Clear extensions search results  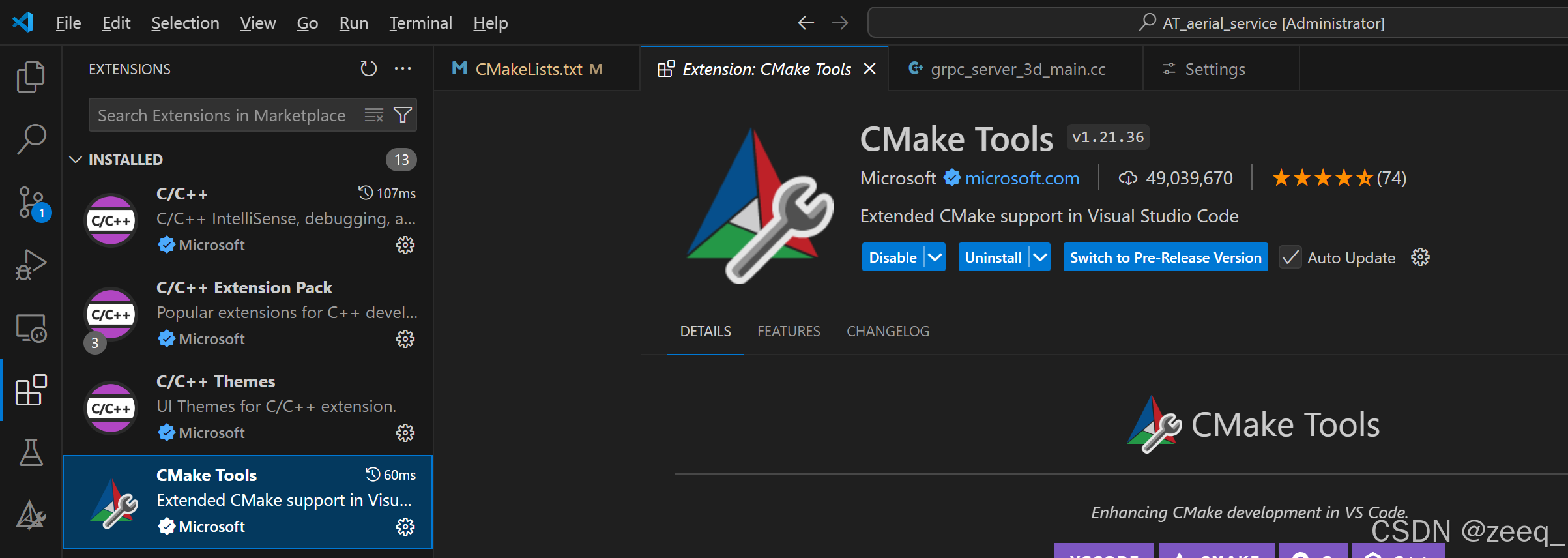[x=374, y=115]
